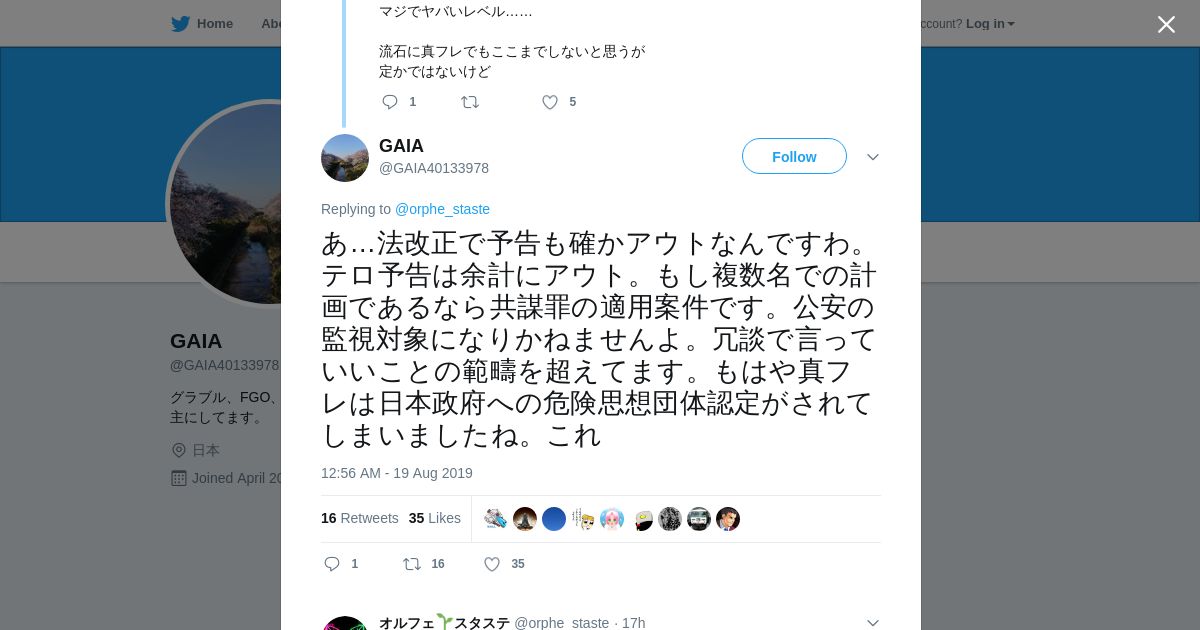Screen dimensions: 1200x630
Task: Open GAIA's avatar next to the tweet
Action: [345, 158]
